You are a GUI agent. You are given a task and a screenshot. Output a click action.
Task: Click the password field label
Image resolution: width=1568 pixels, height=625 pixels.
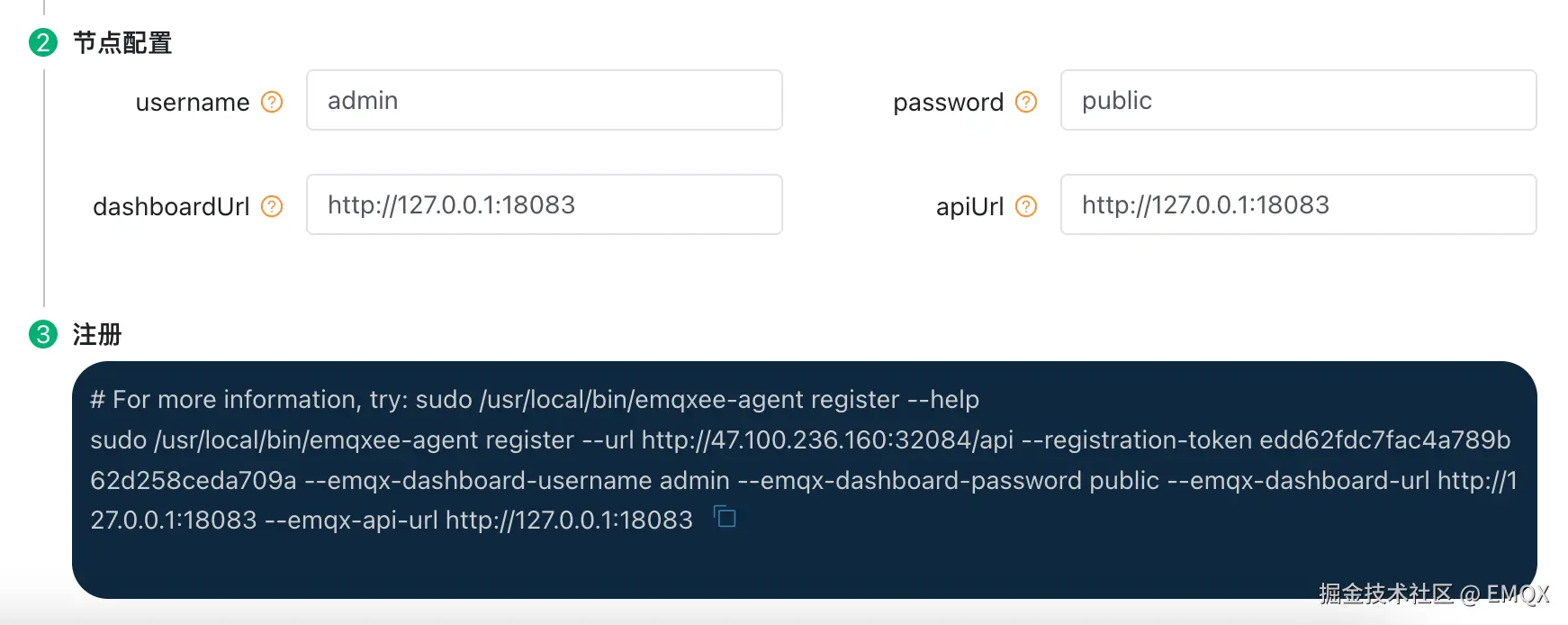pyautogui.click(x=948, y=103)
